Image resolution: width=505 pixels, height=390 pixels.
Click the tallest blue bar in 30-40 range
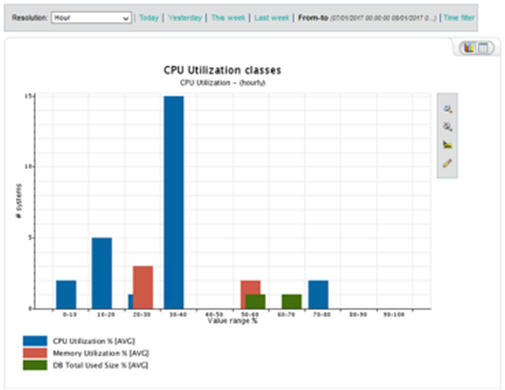(174, 202)
